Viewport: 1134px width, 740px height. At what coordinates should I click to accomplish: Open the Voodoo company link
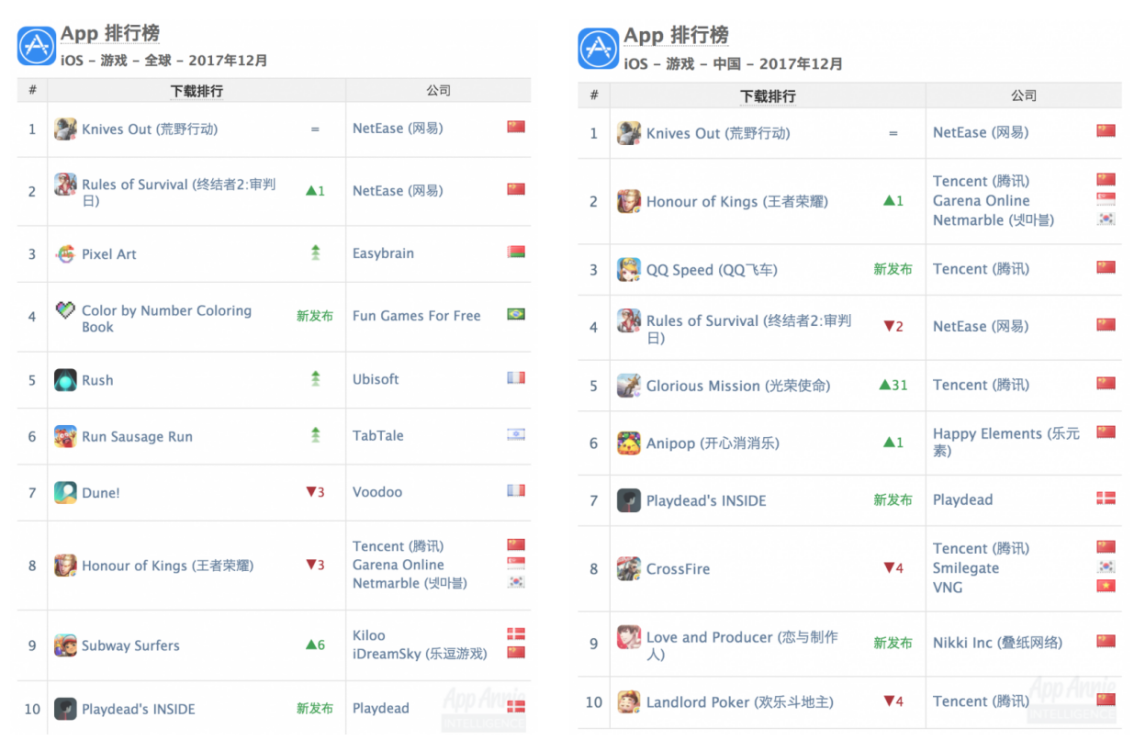click(x=377, y=492)
